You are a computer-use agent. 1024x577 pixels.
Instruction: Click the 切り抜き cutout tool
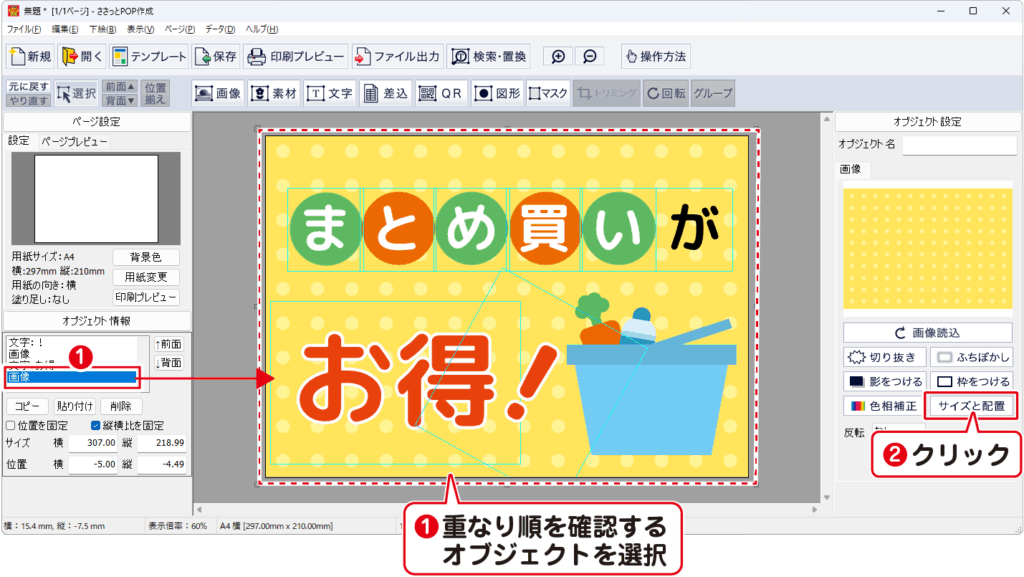pos(884,357)
